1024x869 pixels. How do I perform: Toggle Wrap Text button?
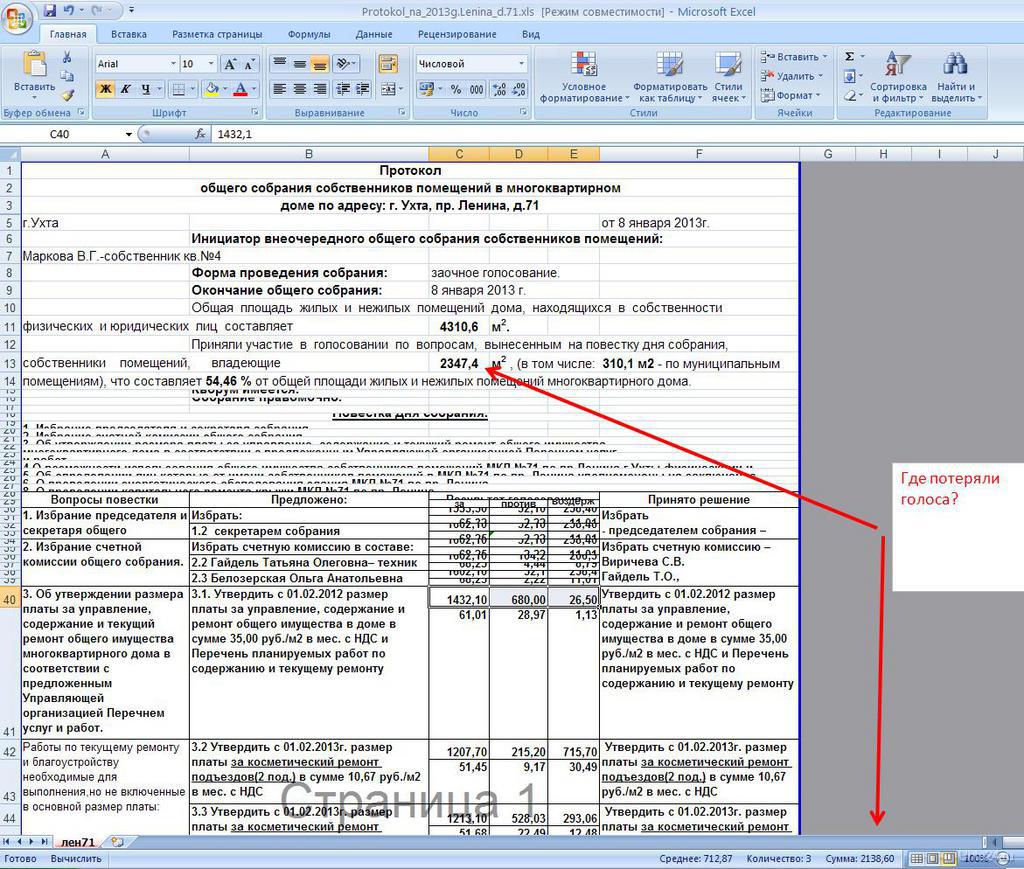click(x=389, y=63)
